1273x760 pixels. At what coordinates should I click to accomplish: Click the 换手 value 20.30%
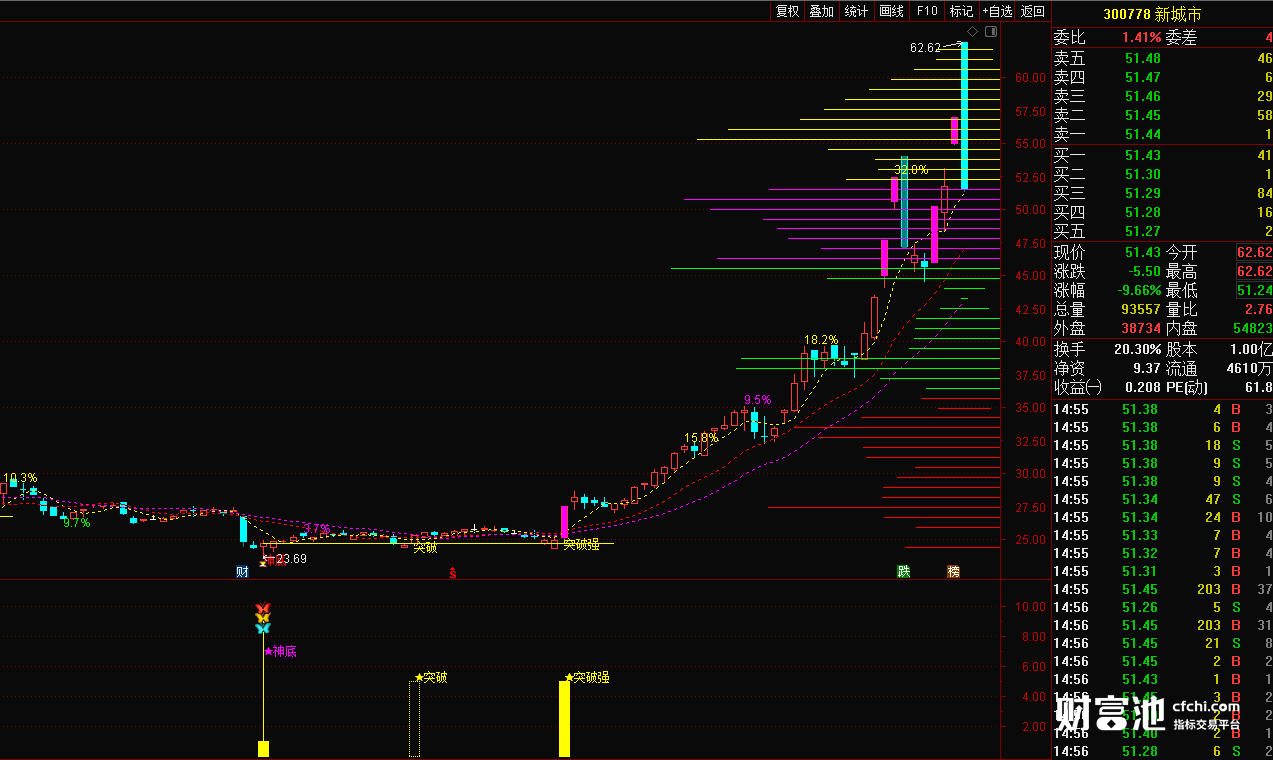pos(1138,349)
